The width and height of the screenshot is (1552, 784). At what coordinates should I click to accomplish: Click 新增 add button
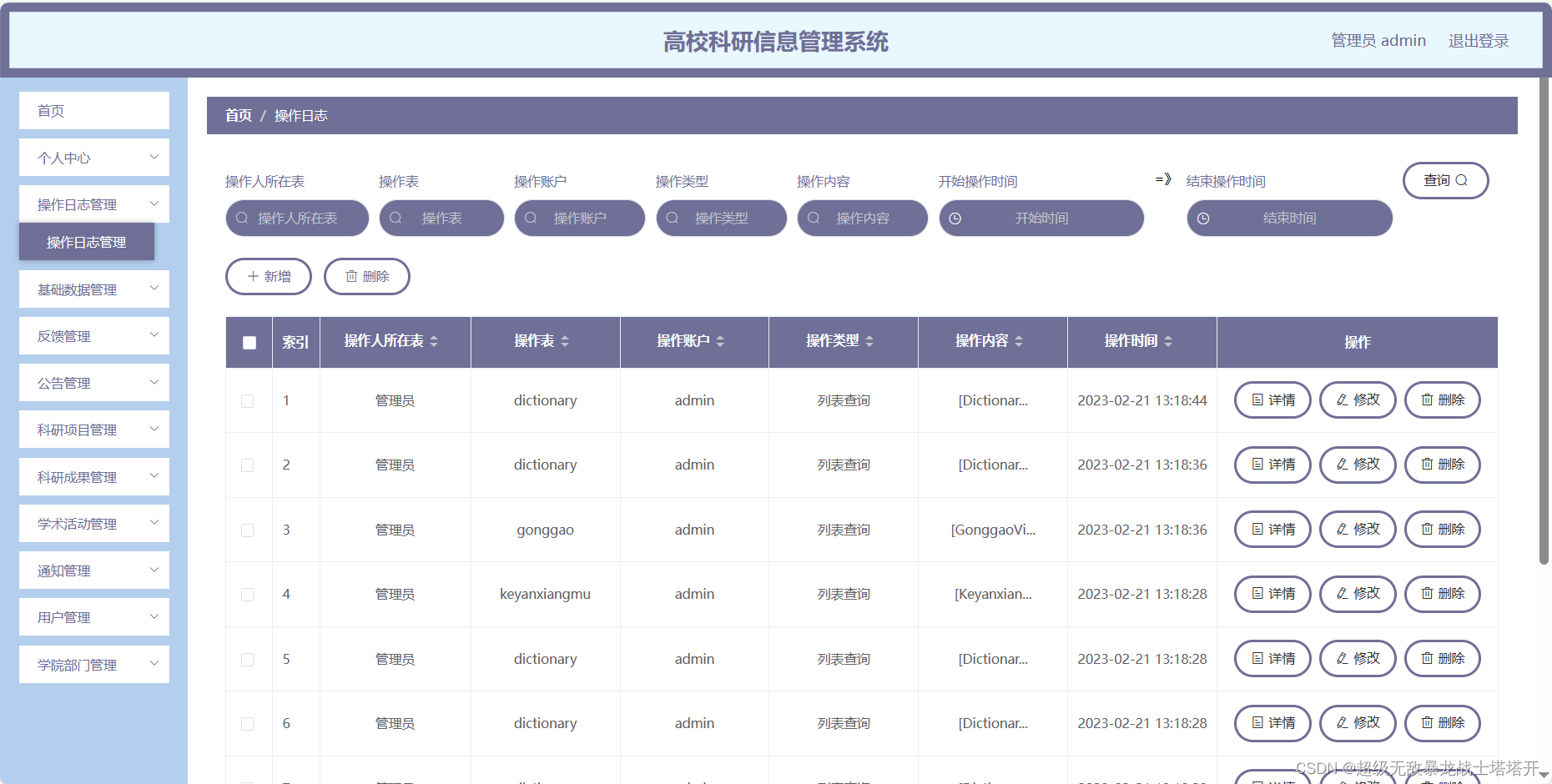pyautogui.click(x=269, y=276)
